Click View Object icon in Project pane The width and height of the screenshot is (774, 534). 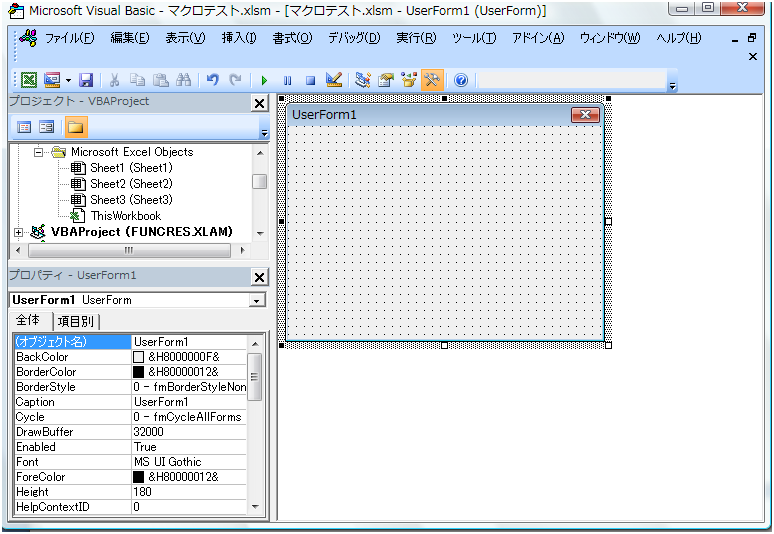(47, 127)
